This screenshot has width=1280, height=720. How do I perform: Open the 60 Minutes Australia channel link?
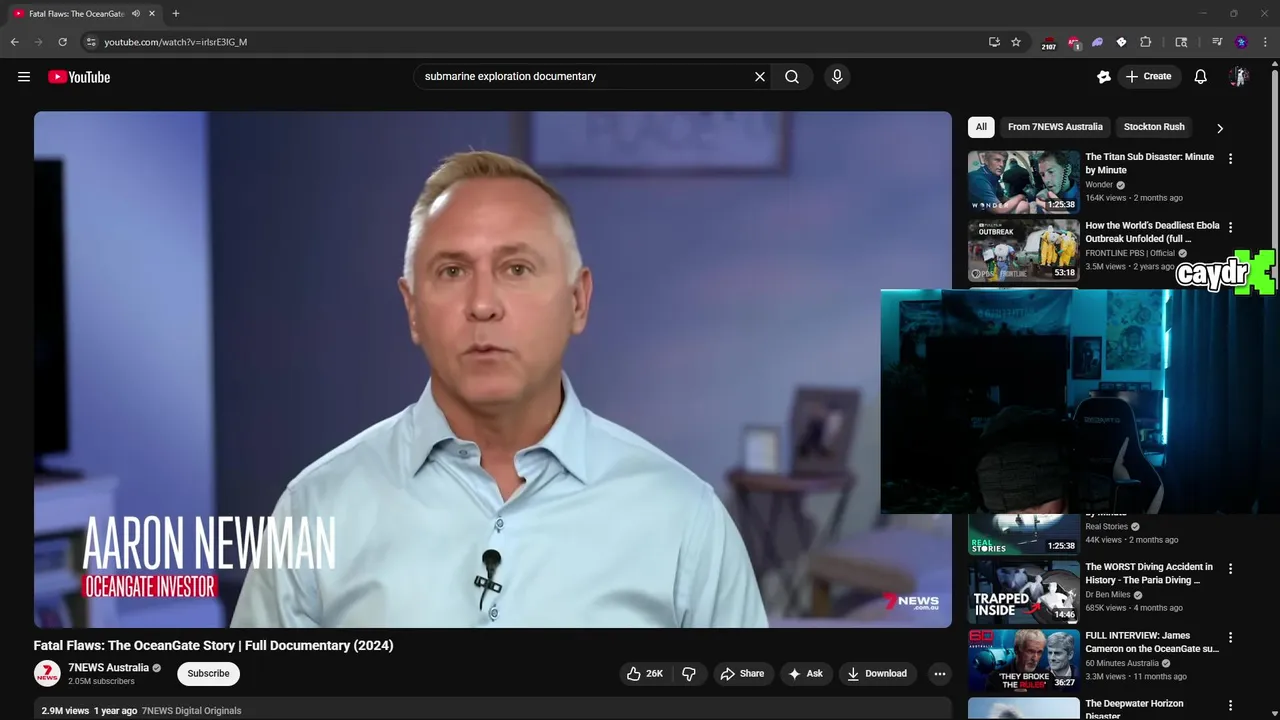point(1122,663)
